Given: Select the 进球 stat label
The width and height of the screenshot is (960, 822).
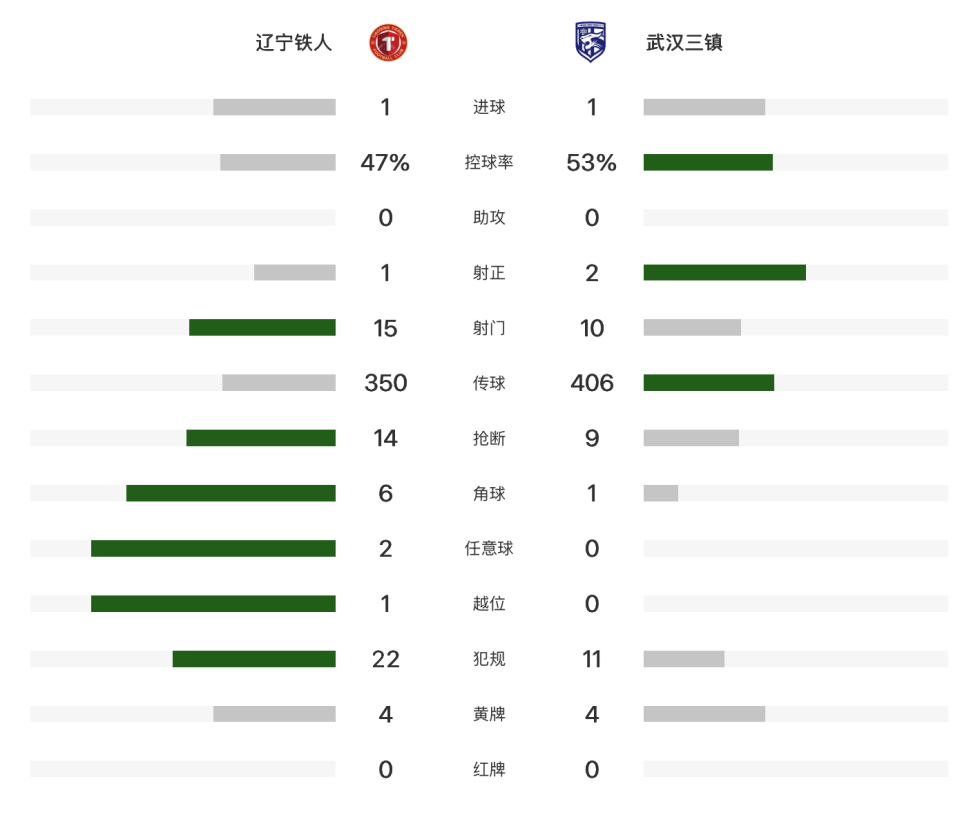Looking at the screenshot, I should pos(489,107).
